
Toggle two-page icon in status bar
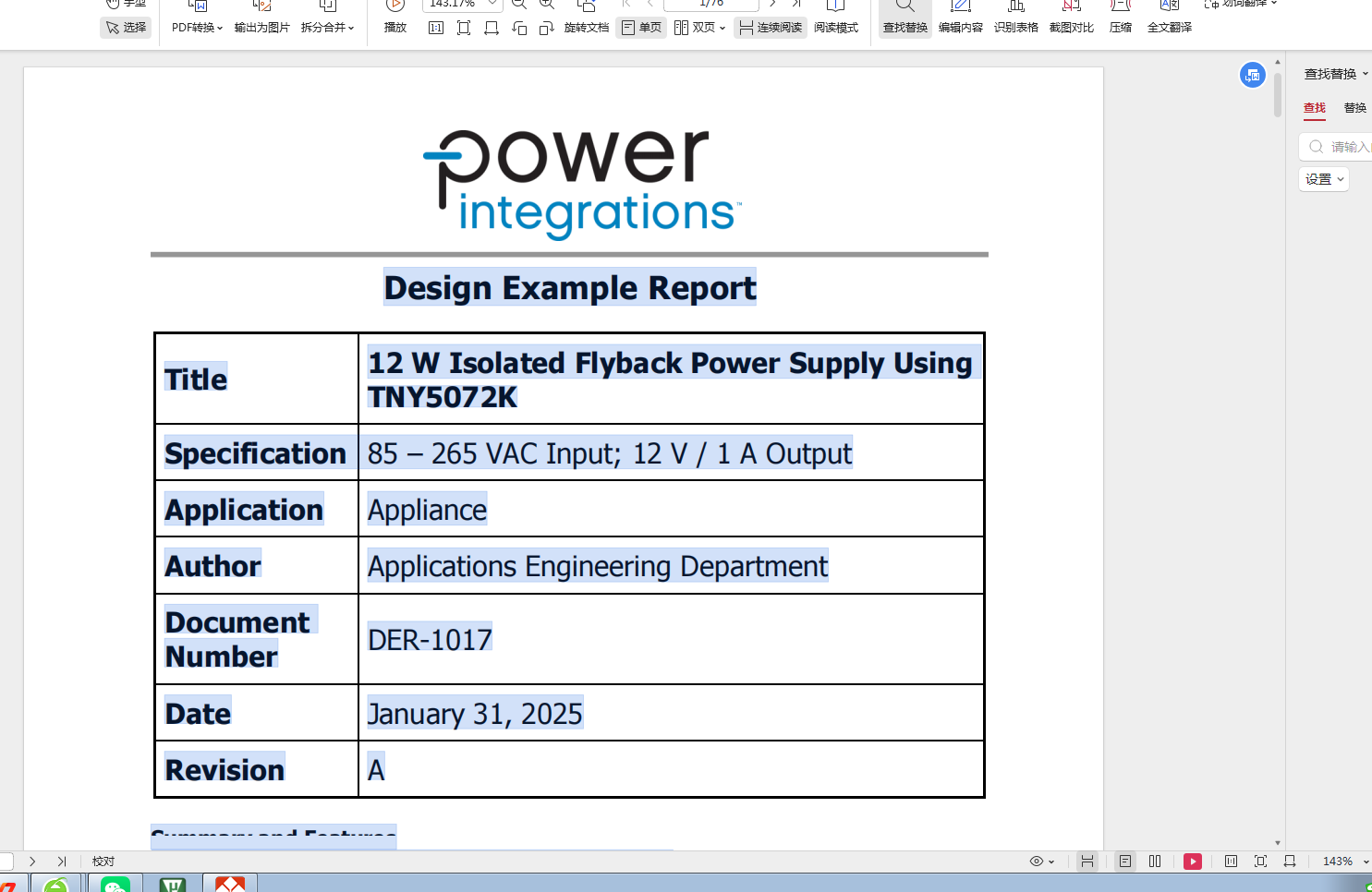[x=1155, y=862]
